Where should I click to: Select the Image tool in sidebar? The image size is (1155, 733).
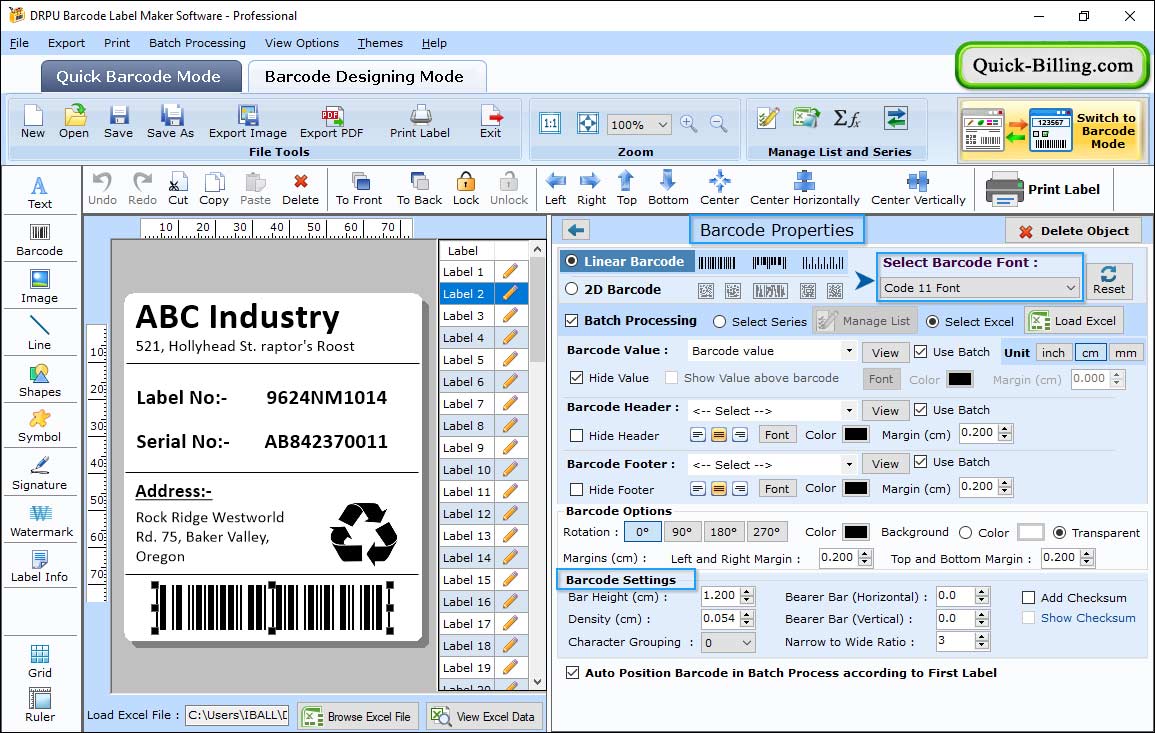click(x=40, y=287)
